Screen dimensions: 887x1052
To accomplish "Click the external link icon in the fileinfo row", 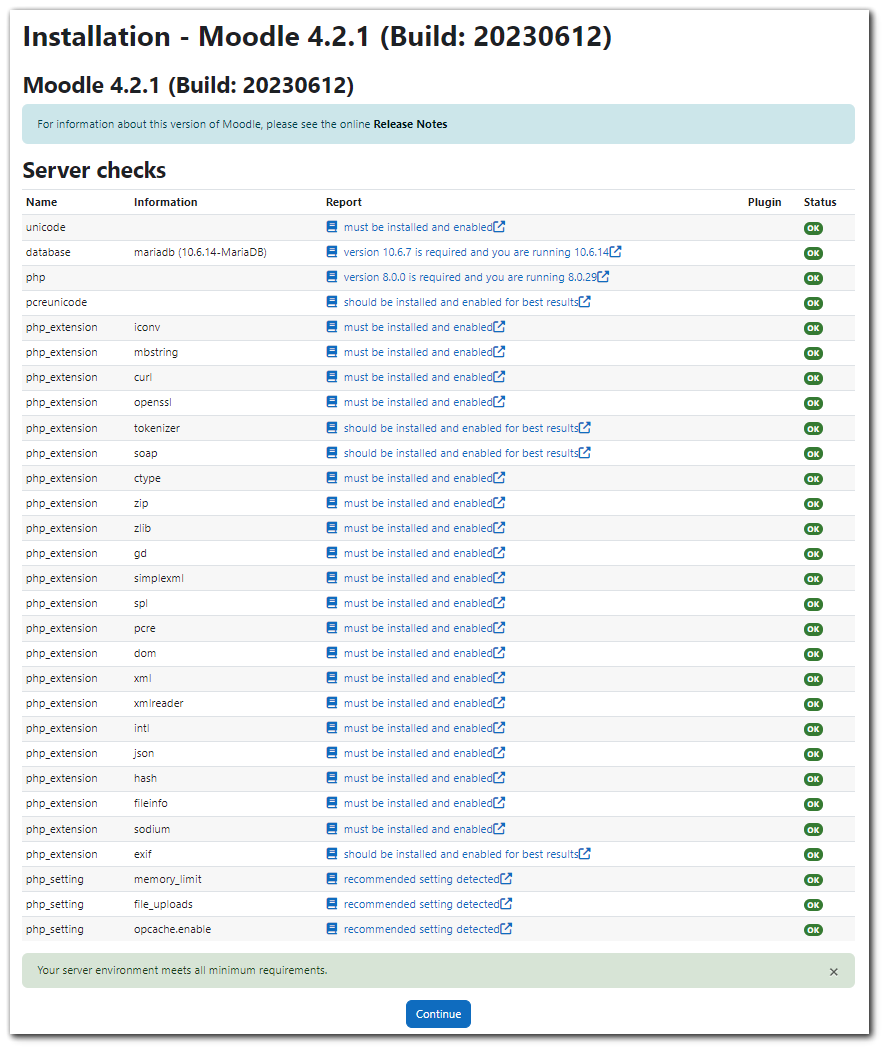I will pos(499,802).
